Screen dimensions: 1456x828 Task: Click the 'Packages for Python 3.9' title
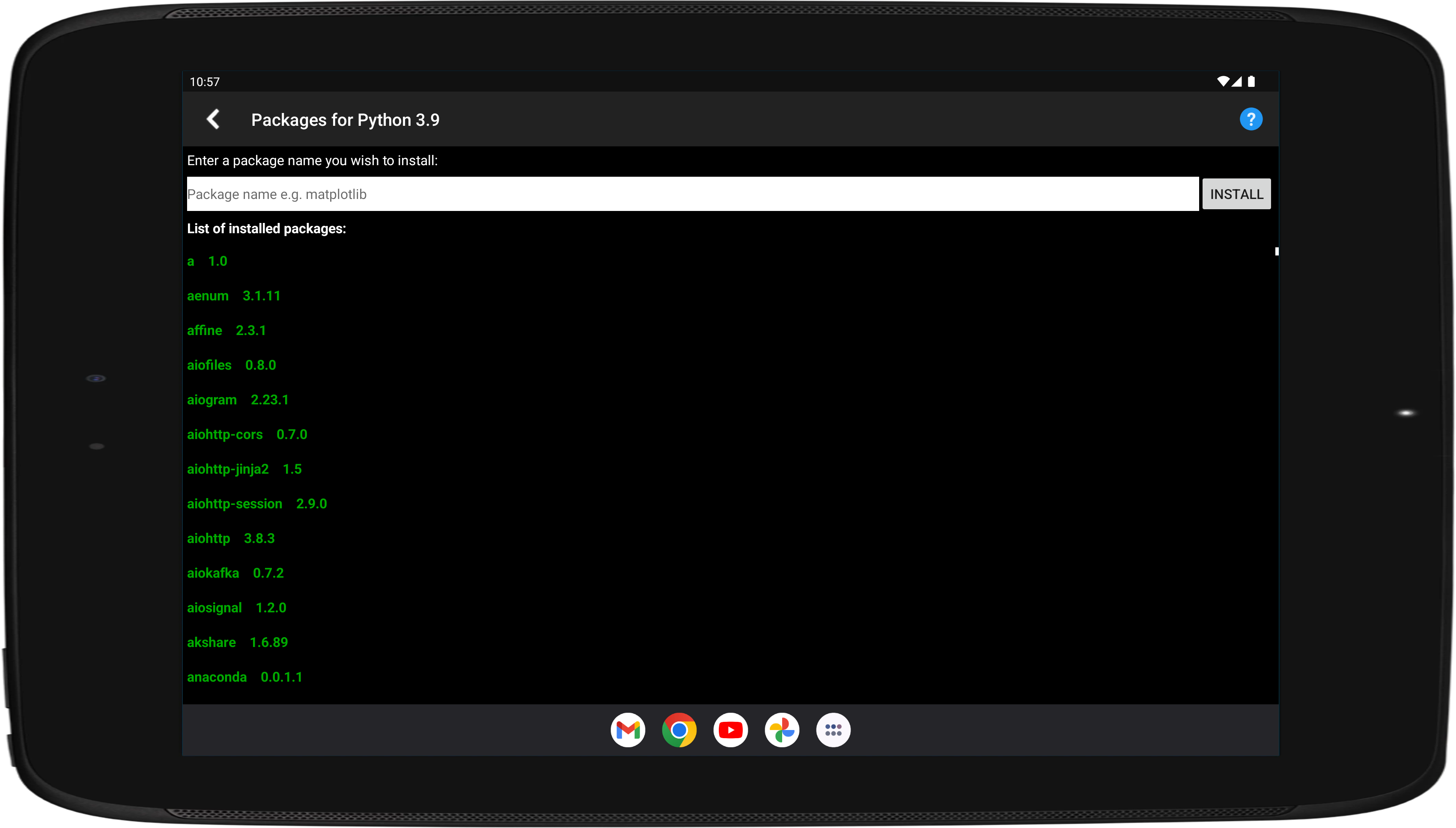point(345,120)
